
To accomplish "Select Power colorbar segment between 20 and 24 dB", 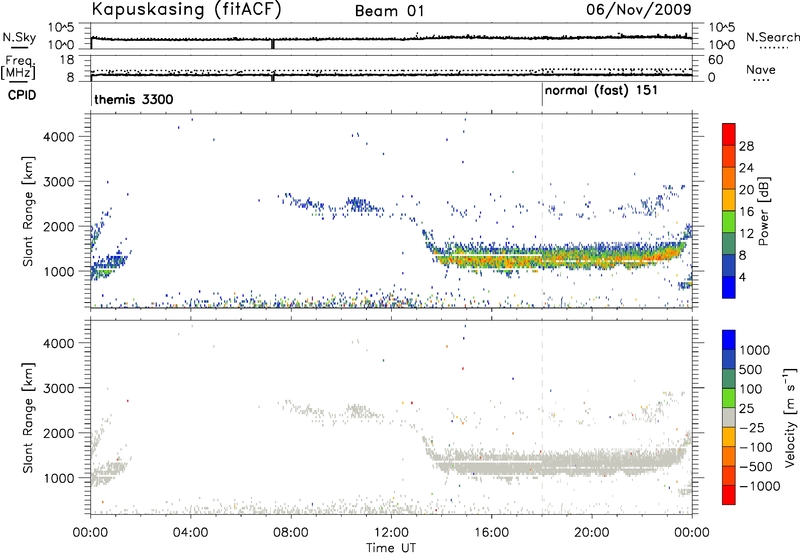I will click(729, 178).
